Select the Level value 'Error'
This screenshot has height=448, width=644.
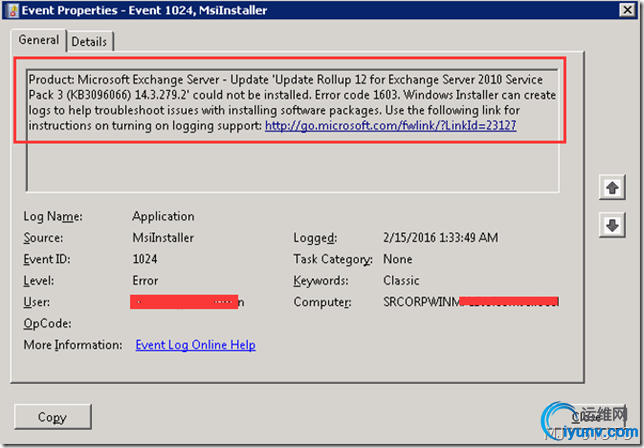pos(145,280)
